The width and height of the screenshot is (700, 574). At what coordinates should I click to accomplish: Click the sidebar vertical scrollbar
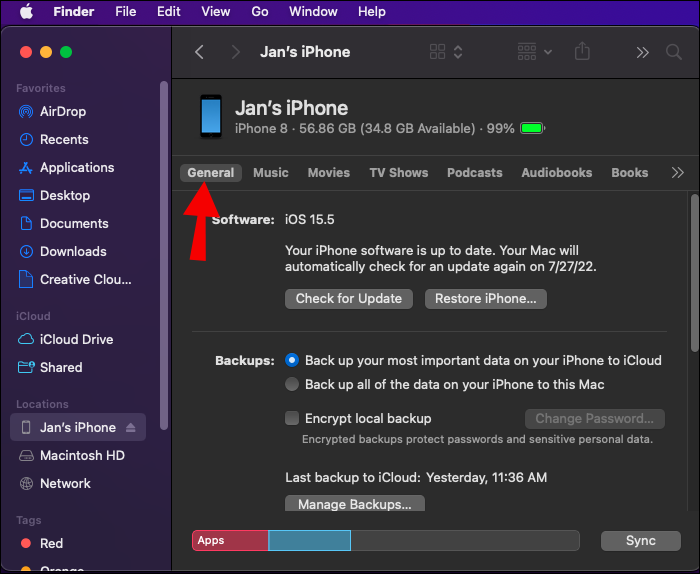[x=164, y=255]
